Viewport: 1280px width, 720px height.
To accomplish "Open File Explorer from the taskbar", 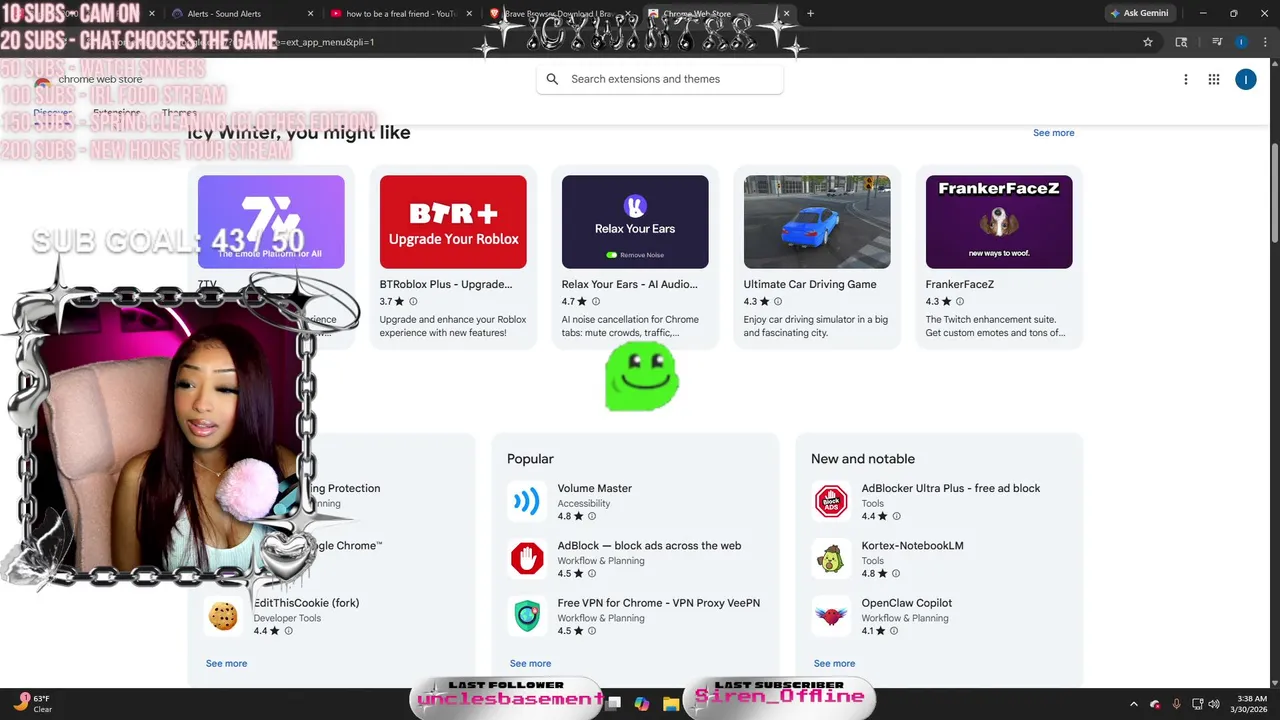I will point(670,704).
